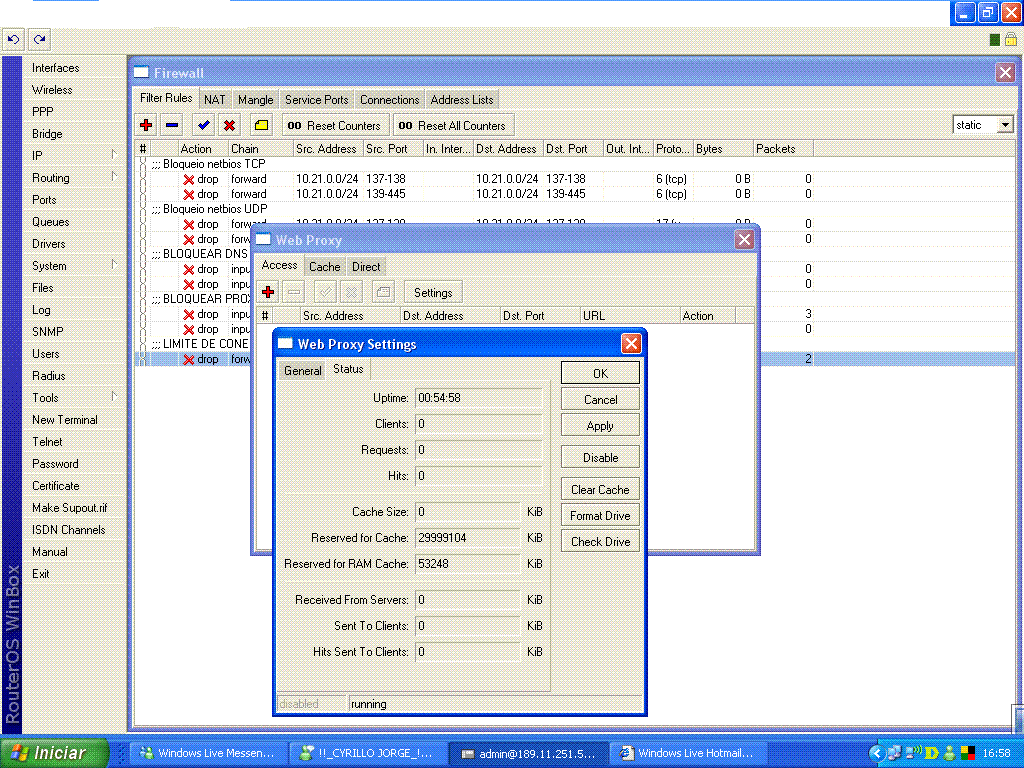Screen dimensions: 1024x768
Task: Click drop icon of 139-445 tcp rule
Action: coord(189,194)
